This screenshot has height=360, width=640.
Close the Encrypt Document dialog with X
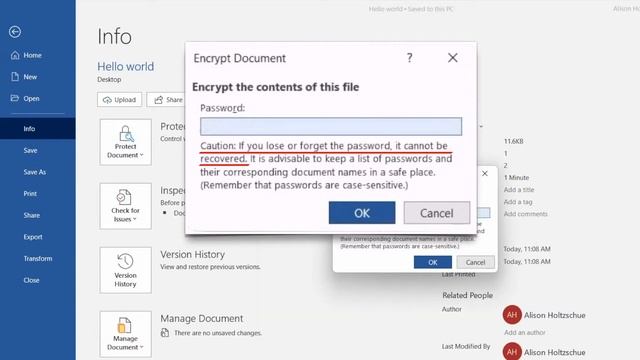coord(452,58)
